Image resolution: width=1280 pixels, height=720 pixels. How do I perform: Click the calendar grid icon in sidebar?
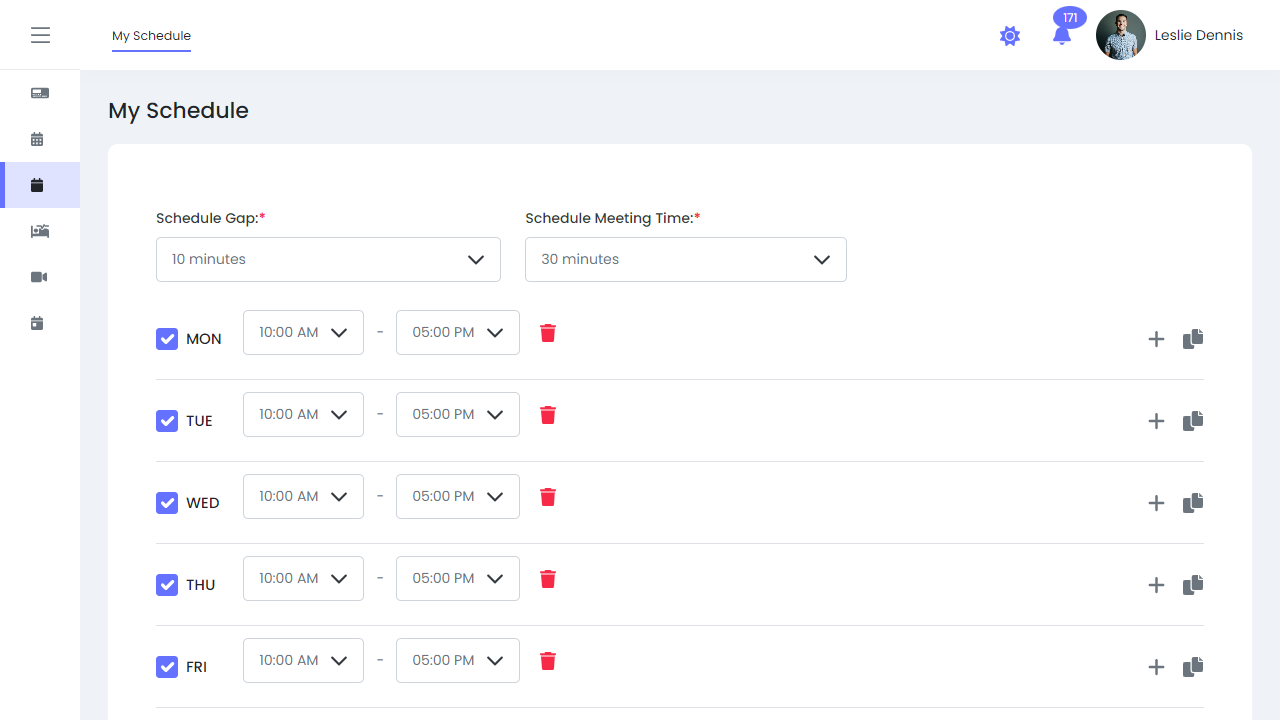point(38,139)
